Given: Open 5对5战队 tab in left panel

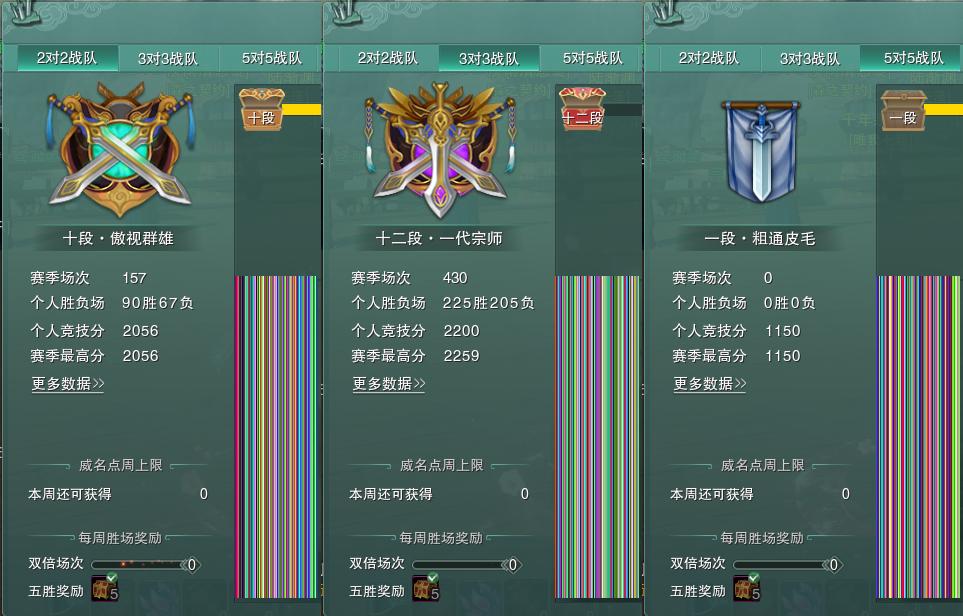Looking at the screenshot, I should [x=271, y=58].
